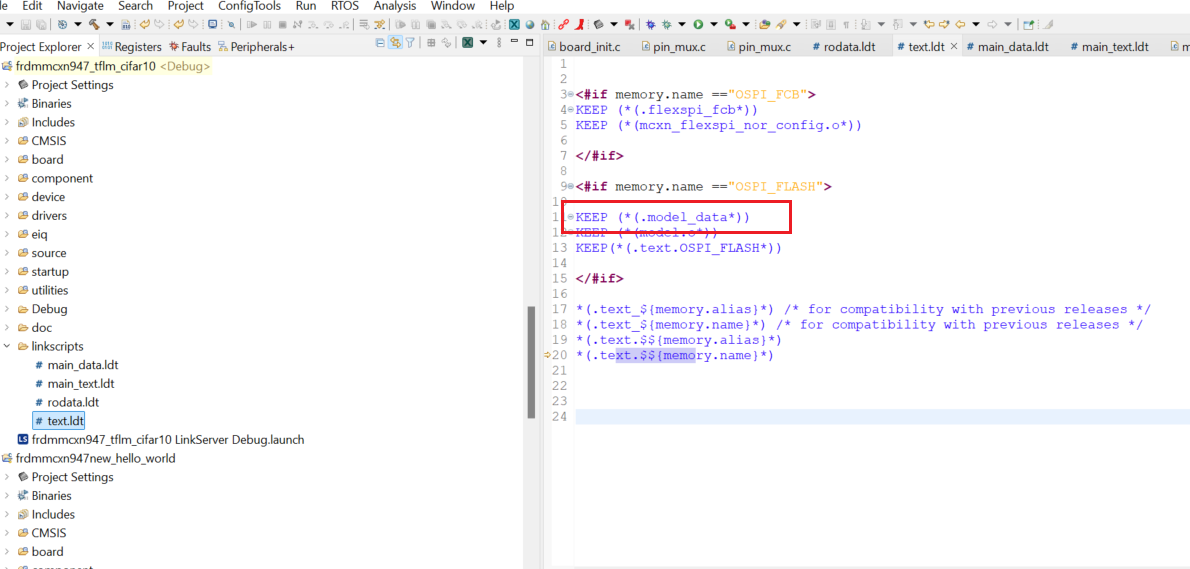Collapse the linkscripts folder

7,347
